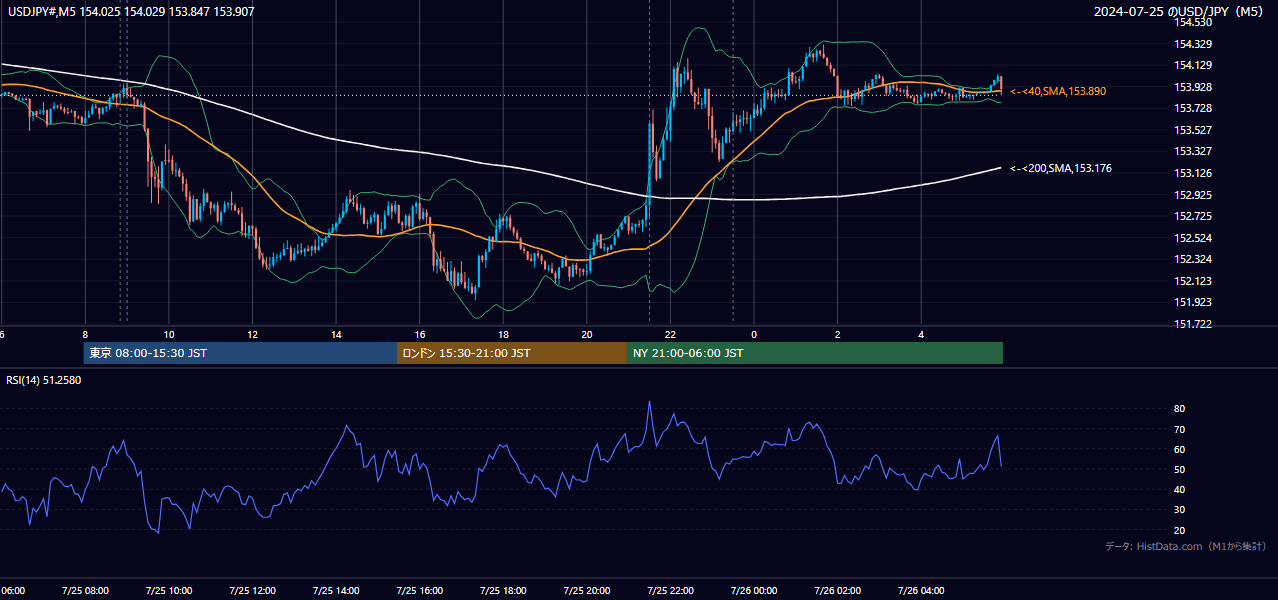Click price axis label 152.524
This screenshot has height=600, width=1278.
tap(1193, 238)
